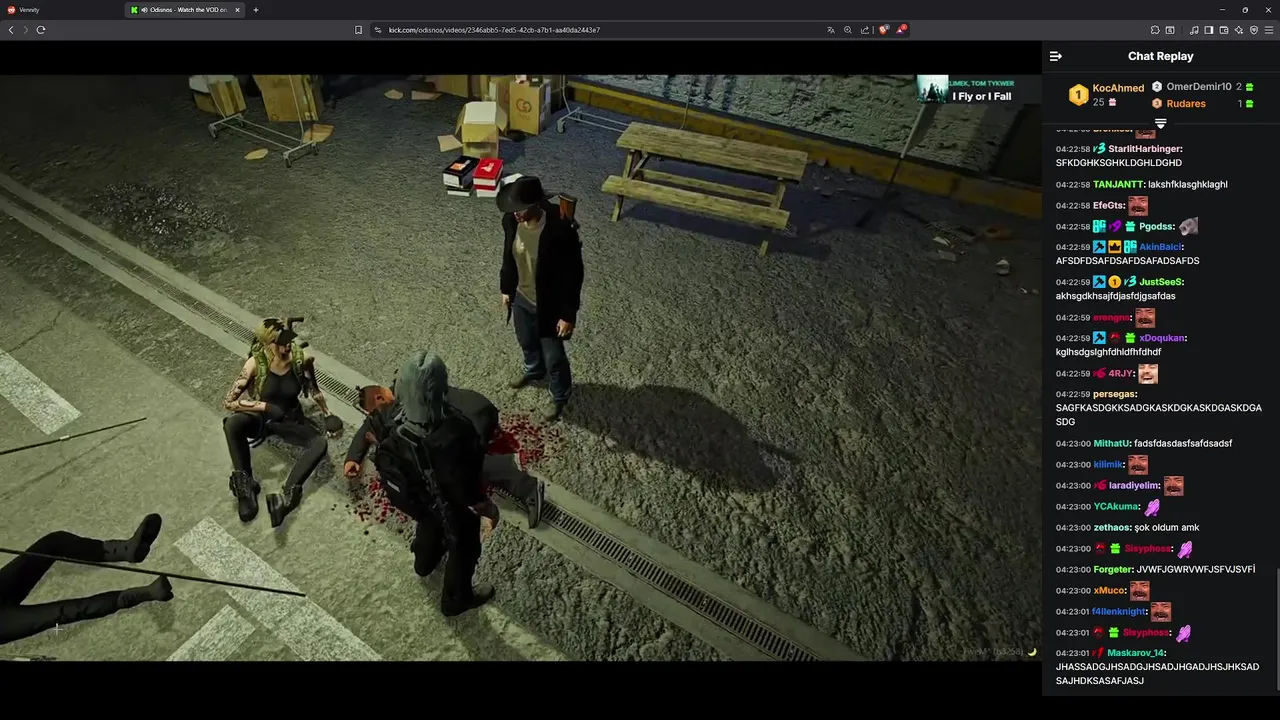Click the gold rank 1 badge

1078,95
